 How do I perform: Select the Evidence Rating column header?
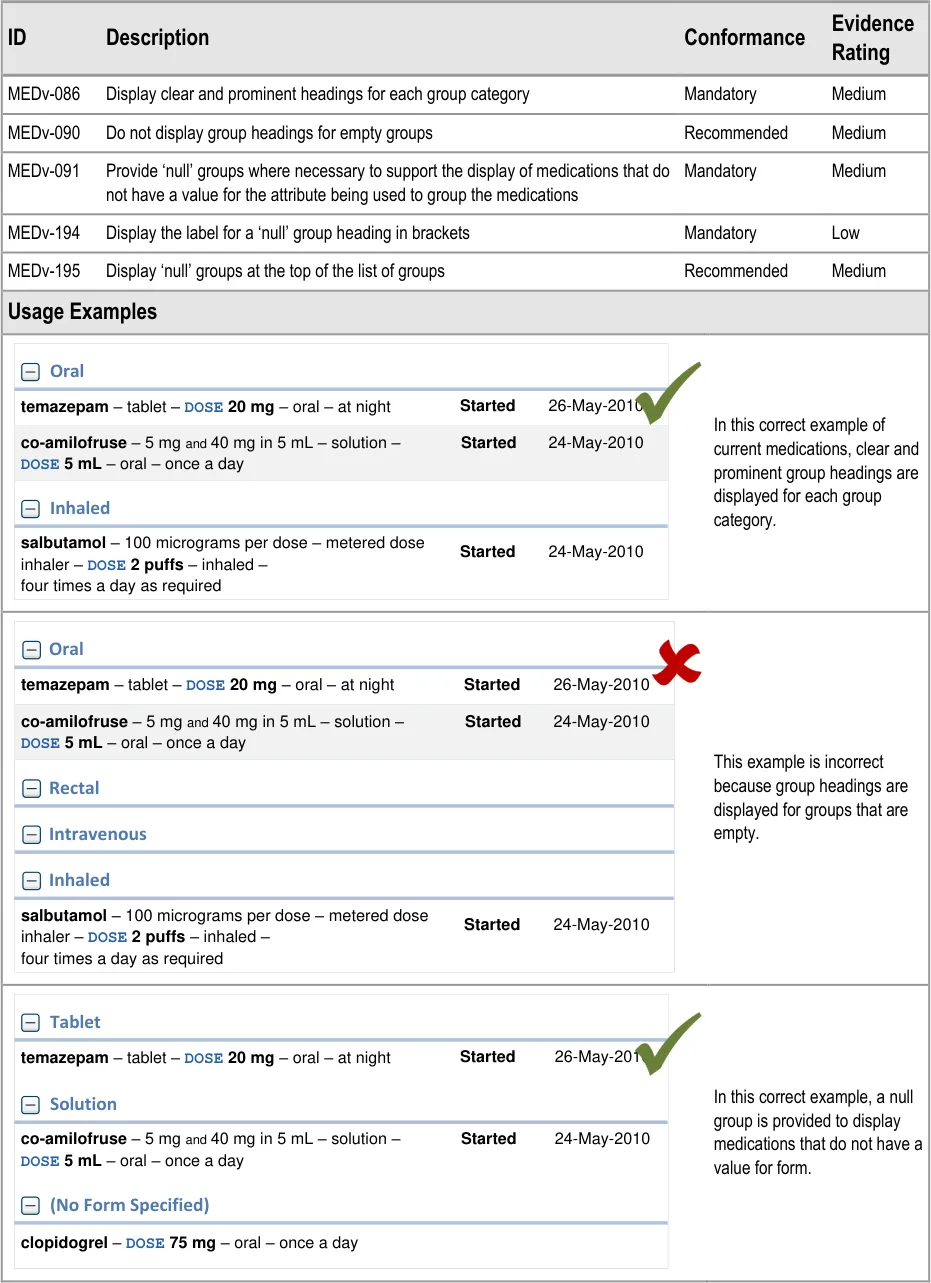pyautogui.click(x=872, y=38)
